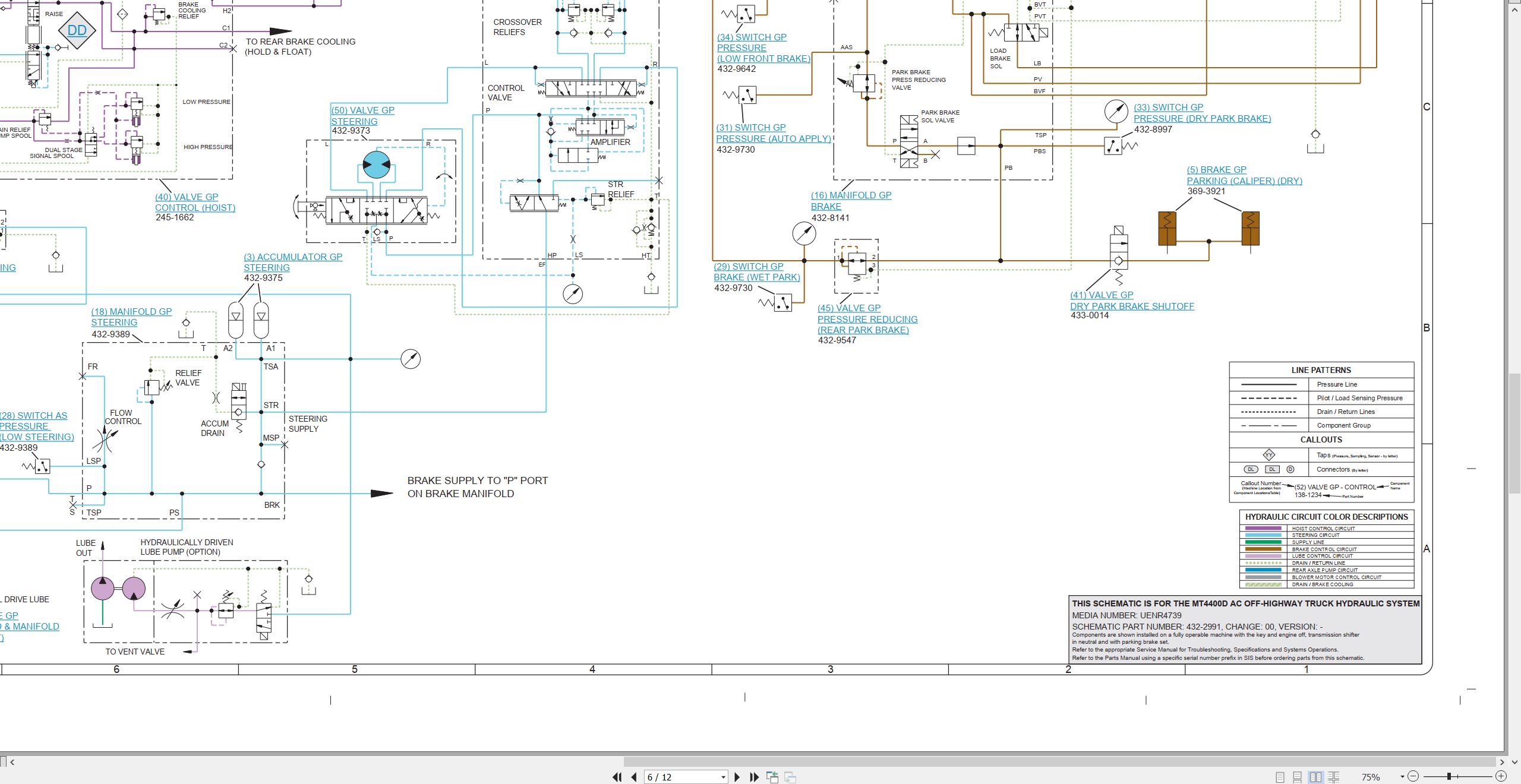Click the green Supply Line swatch
1521x784 pixels.
pos(1263,542)
